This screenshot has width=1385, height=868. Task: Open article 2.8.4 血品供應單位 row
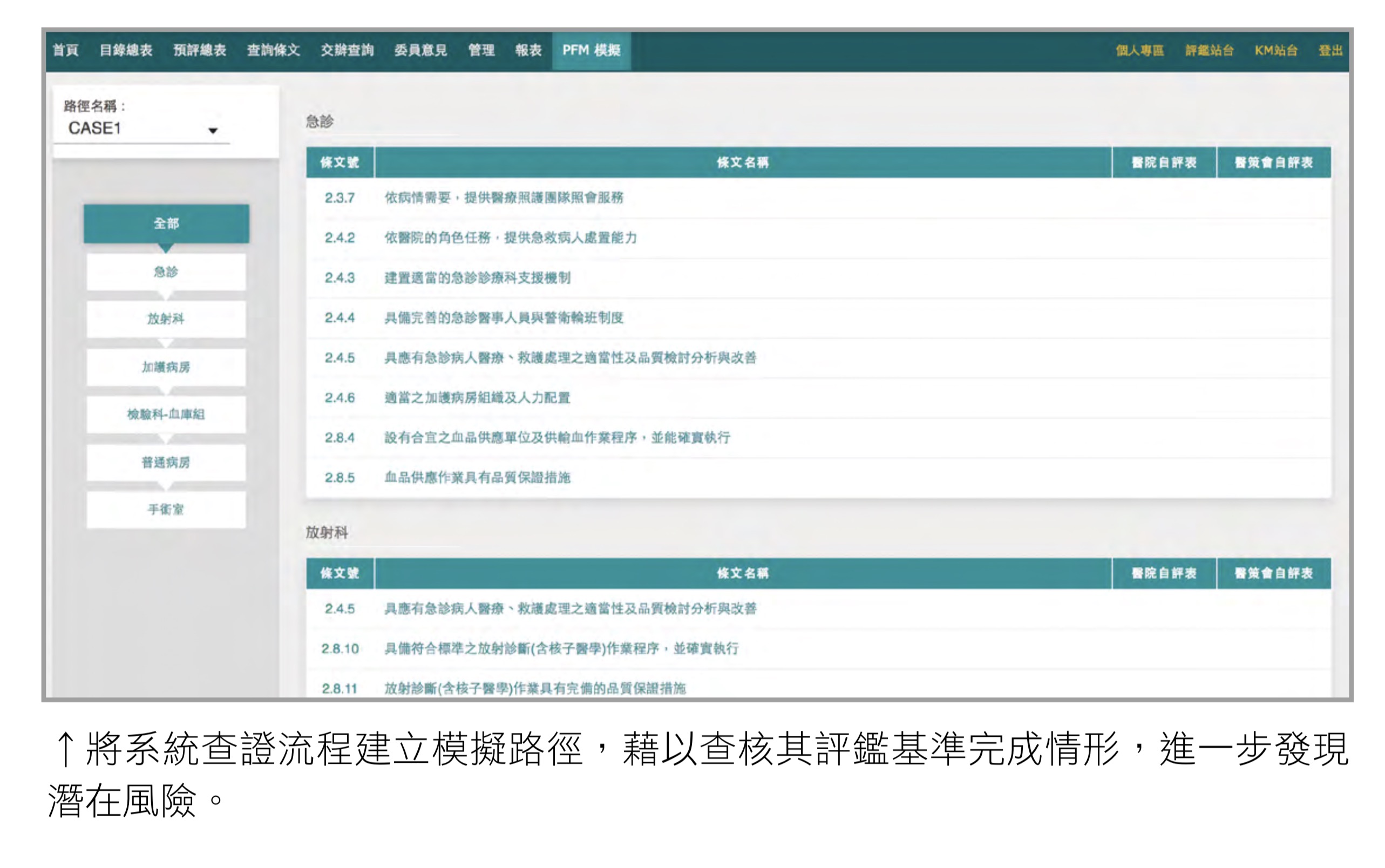pos(557,438)
